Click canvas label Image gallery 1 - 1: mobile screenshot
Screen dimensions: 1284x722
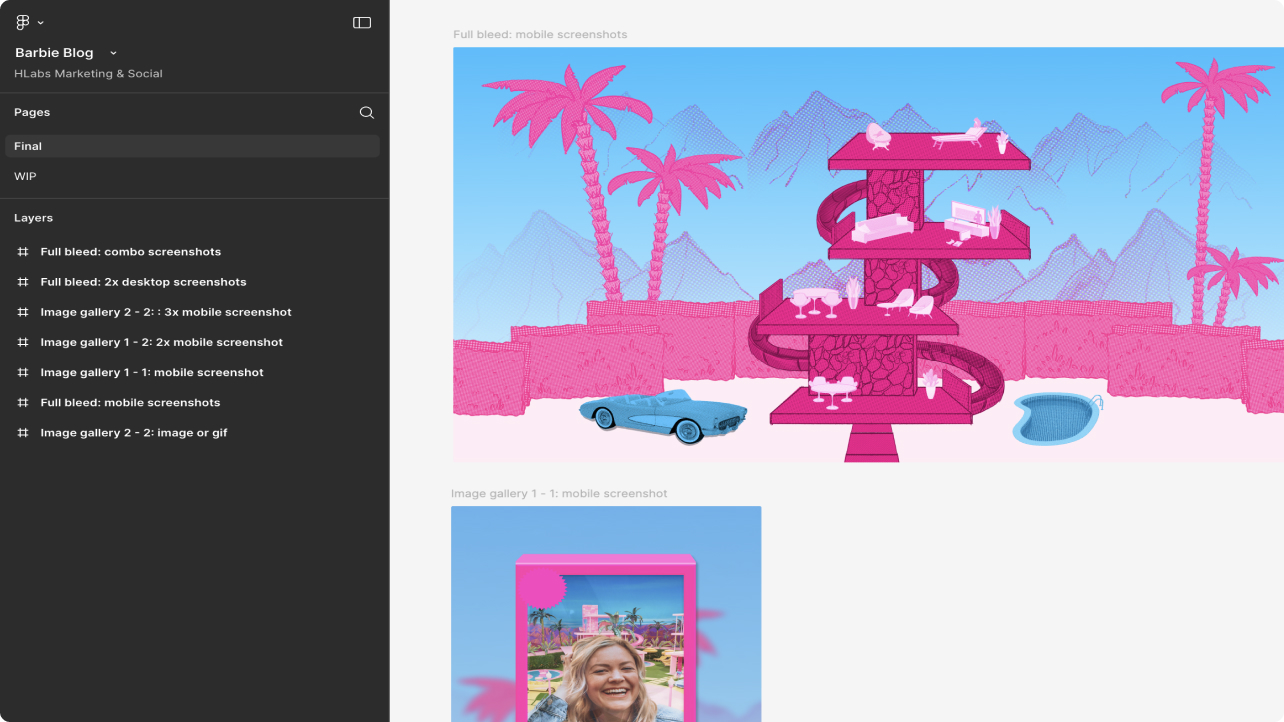click(559, 494)
